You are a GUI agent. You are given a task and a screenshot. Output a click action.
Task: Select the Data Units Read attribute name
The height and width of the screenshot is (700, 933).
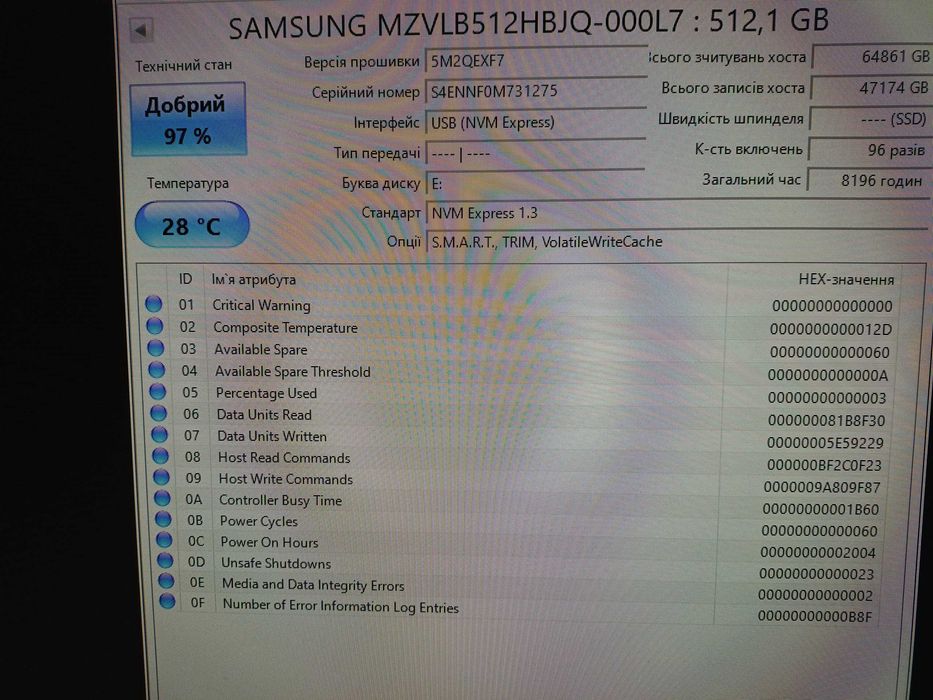[264, 414]
